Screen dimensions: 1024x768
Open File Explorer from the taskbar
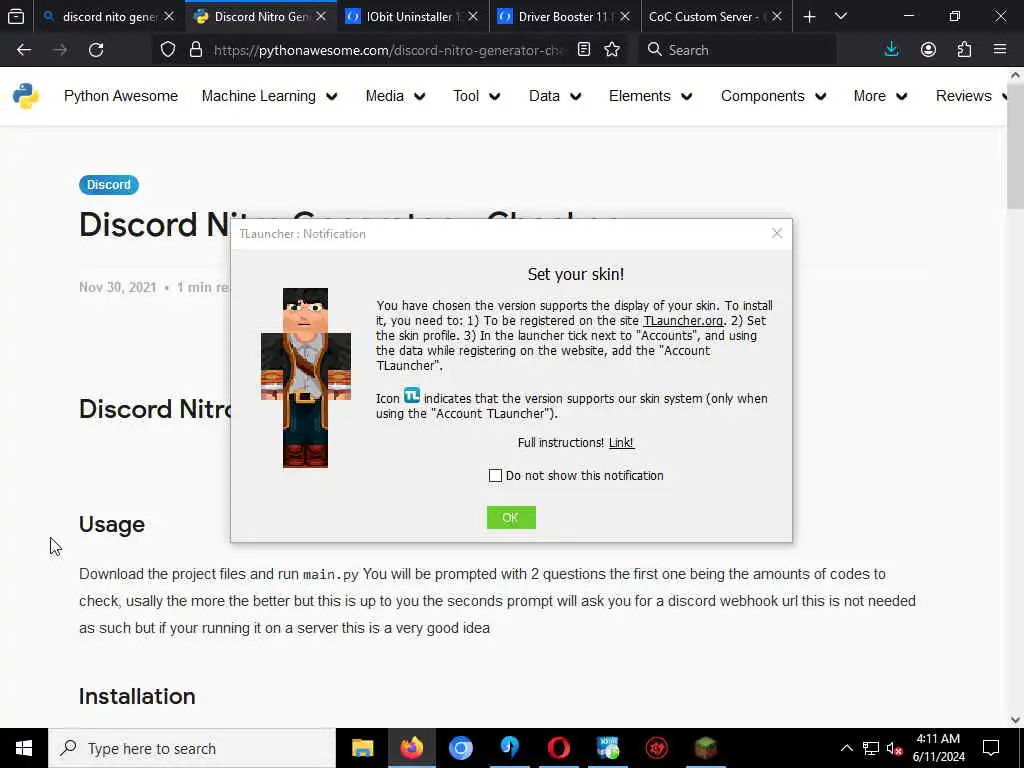(x=362, y=748)
